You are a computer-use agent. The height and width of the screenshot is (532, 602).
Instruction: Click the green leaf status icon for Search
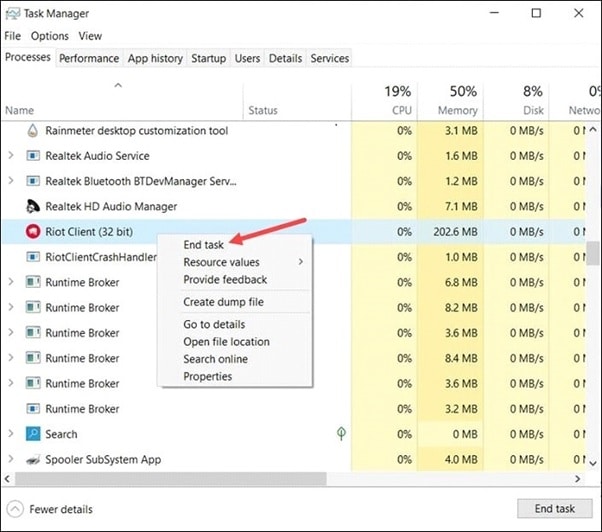(341, 434)
